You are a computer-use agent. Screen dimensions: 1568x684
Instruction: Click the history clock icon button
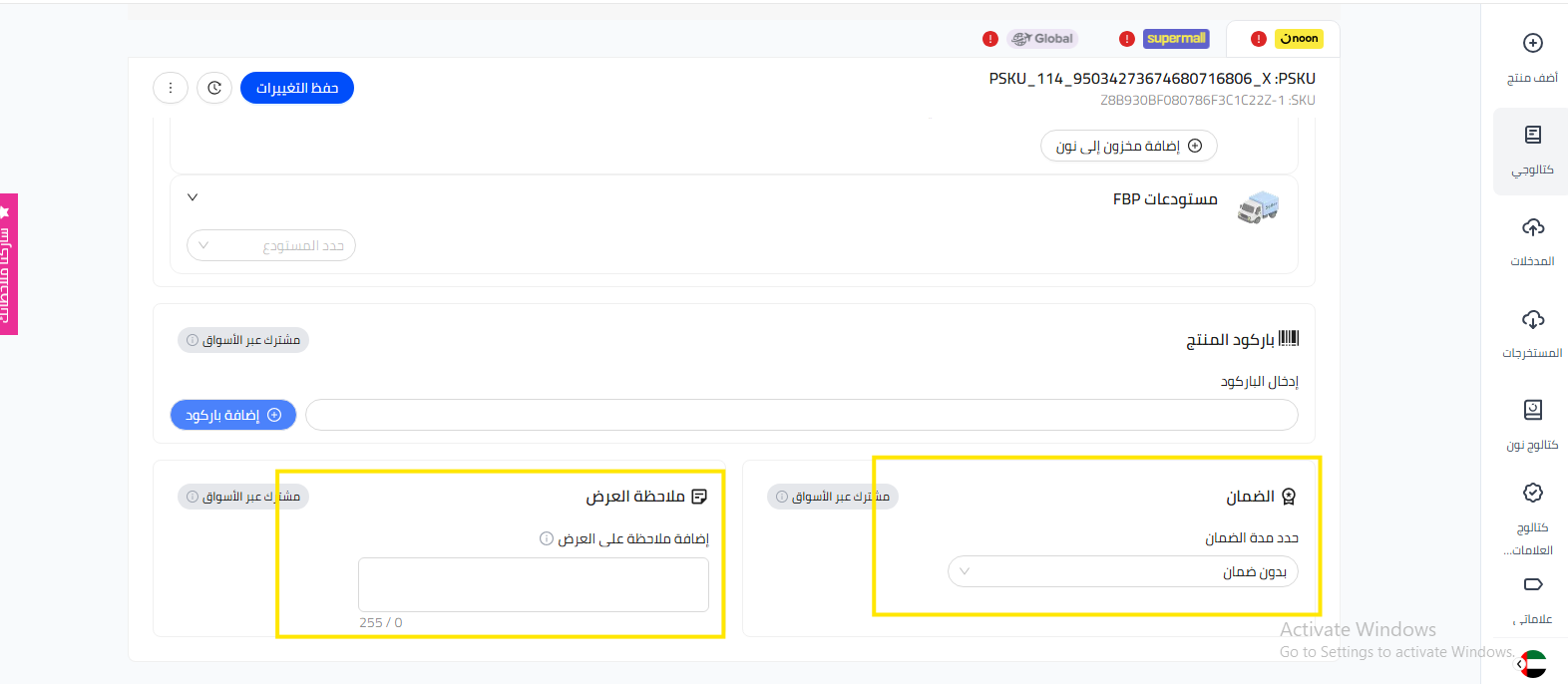214,88
